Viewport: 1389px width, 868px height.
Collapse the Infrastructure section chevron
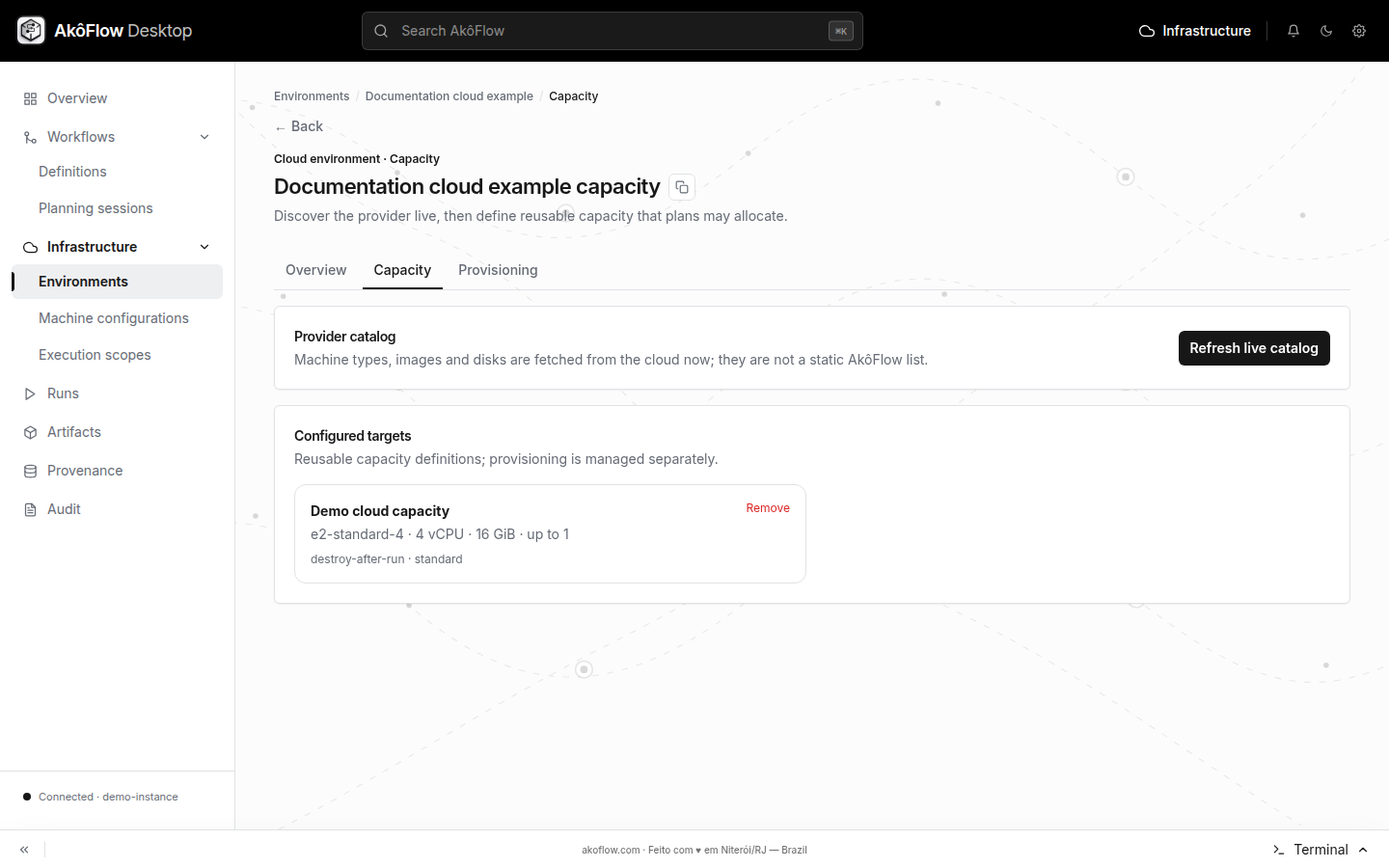204,247
